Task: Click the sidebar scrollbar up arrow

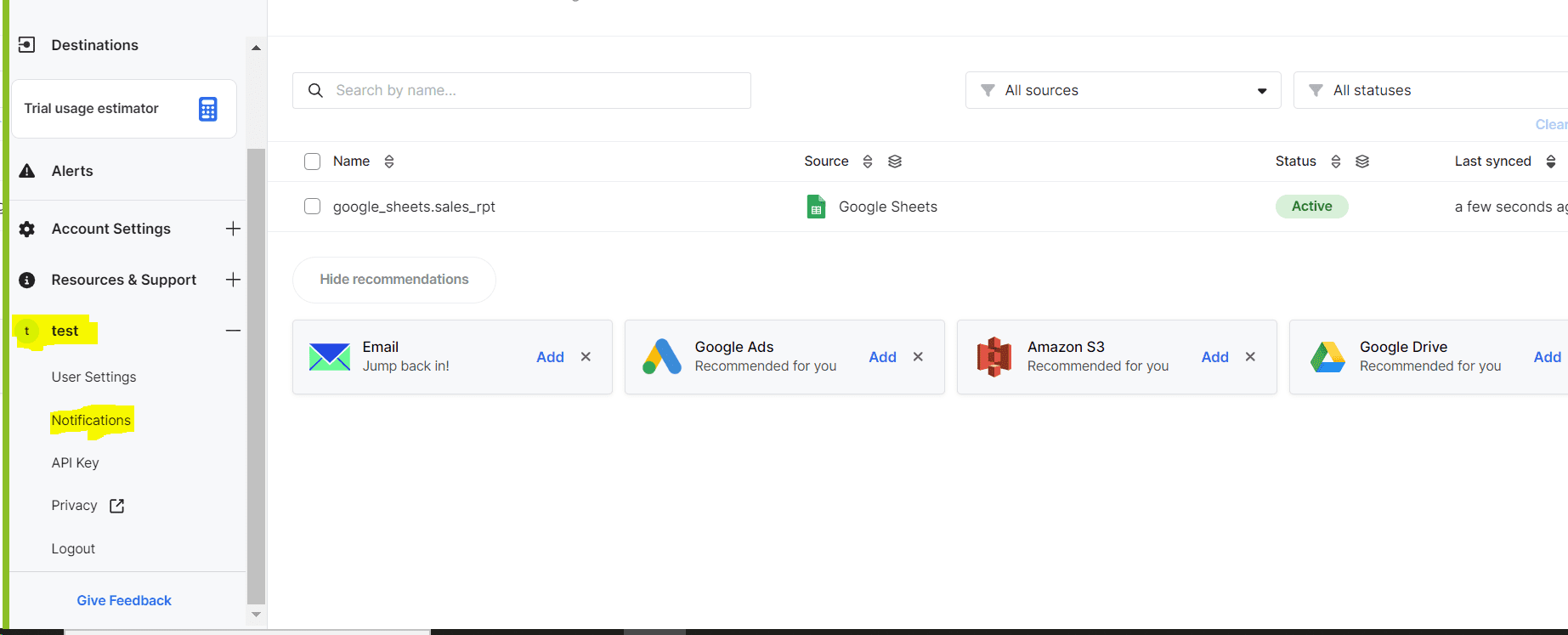Action: (256, 48)
